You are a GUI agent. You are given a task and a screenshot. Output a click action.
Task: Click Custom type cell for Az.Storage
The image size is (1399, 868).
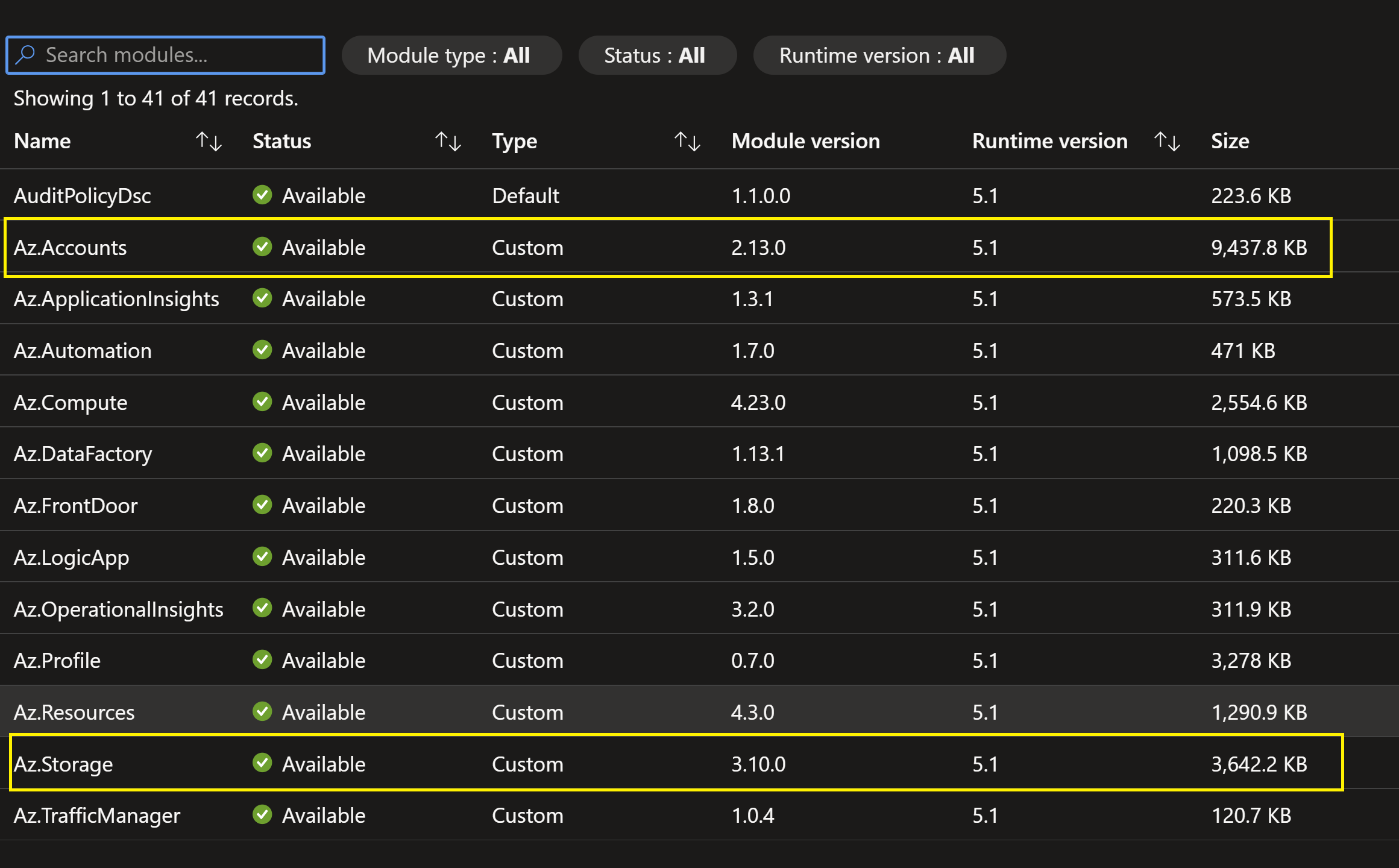pos(527,764)
